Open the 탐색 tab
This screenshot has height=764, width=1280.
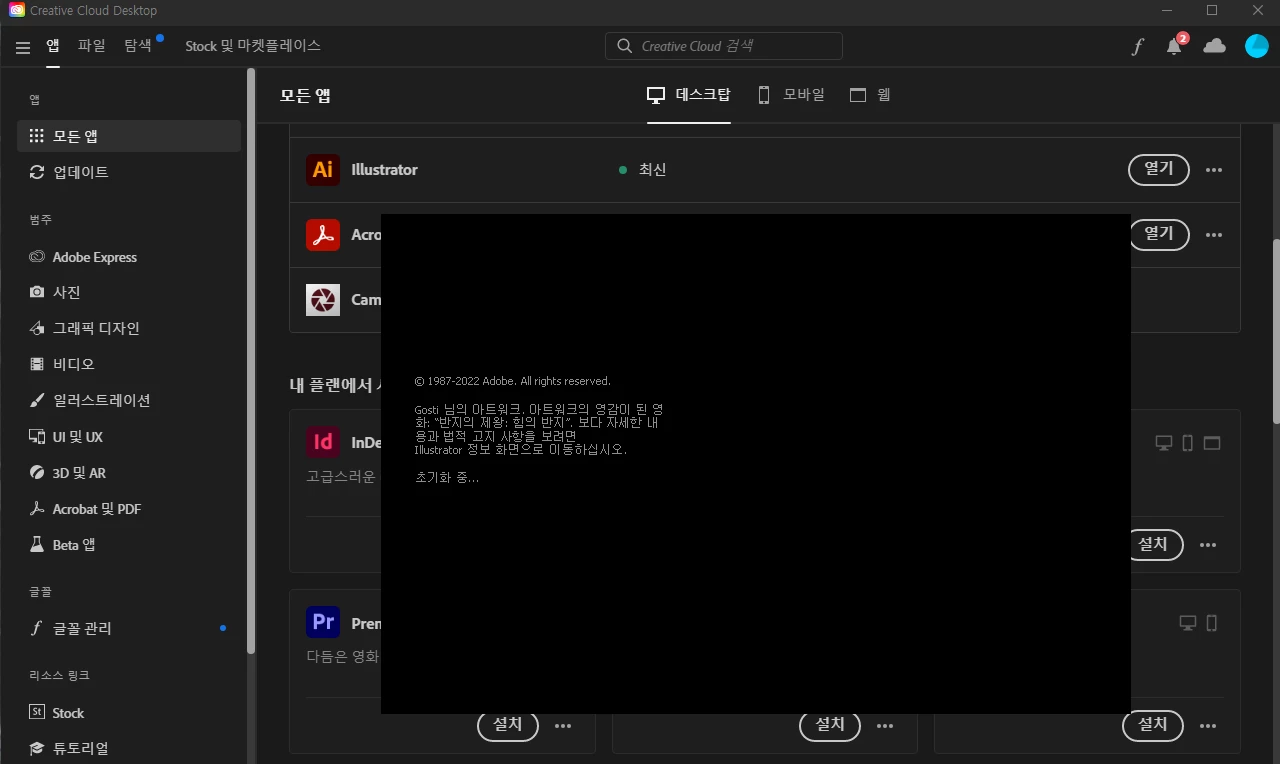click(138, 46)
